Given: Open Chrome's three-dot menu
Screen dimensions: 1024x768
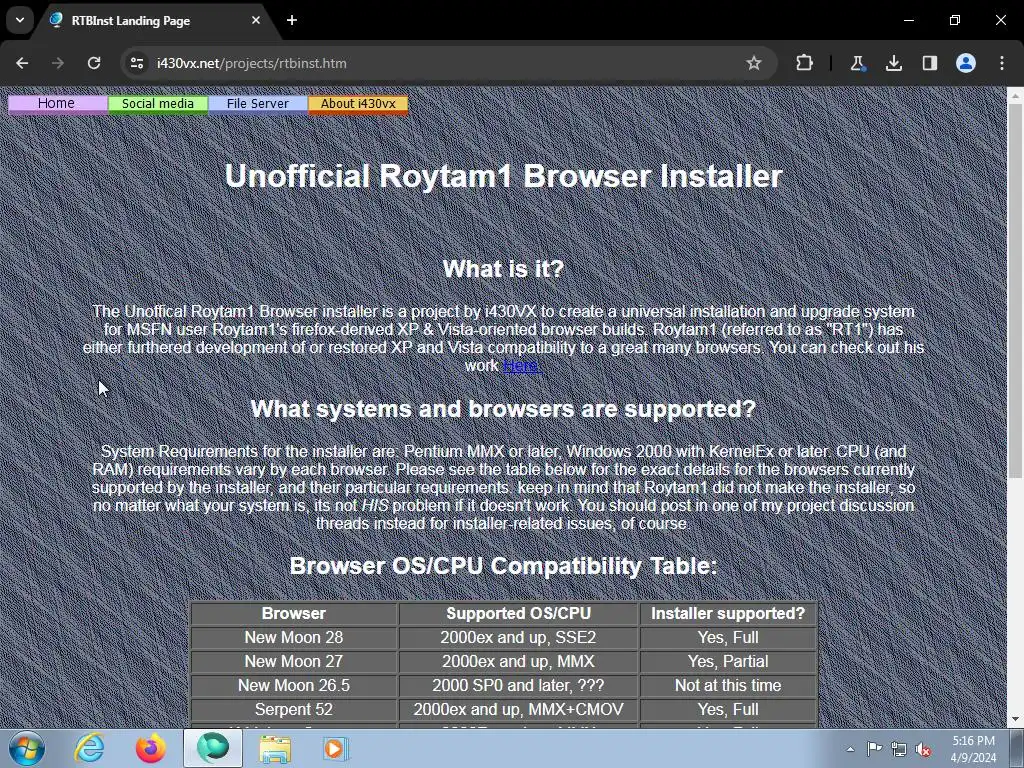Looking at the screenshot, I should coord(1002,63).
